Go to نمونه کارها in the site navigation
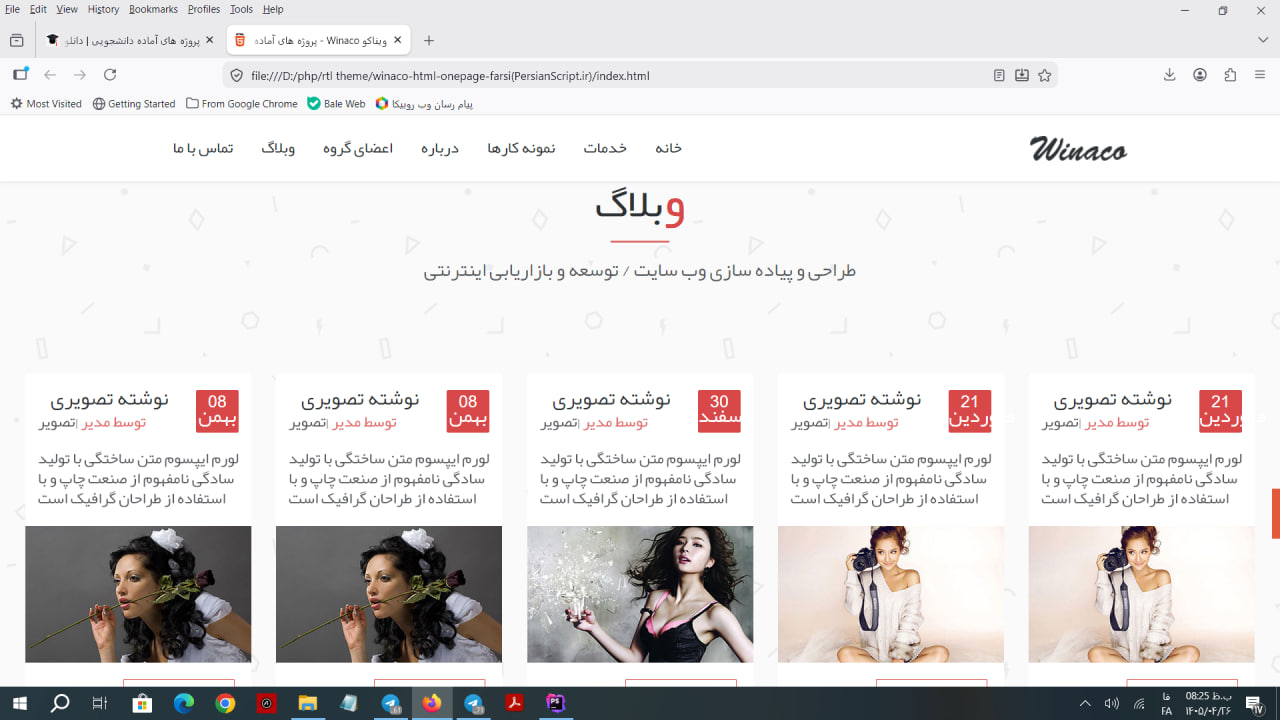 coord(521,148)
